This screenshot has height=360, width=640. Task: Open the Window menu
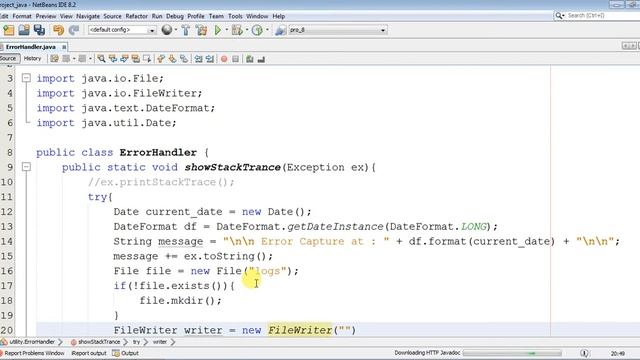coord(257,16)
